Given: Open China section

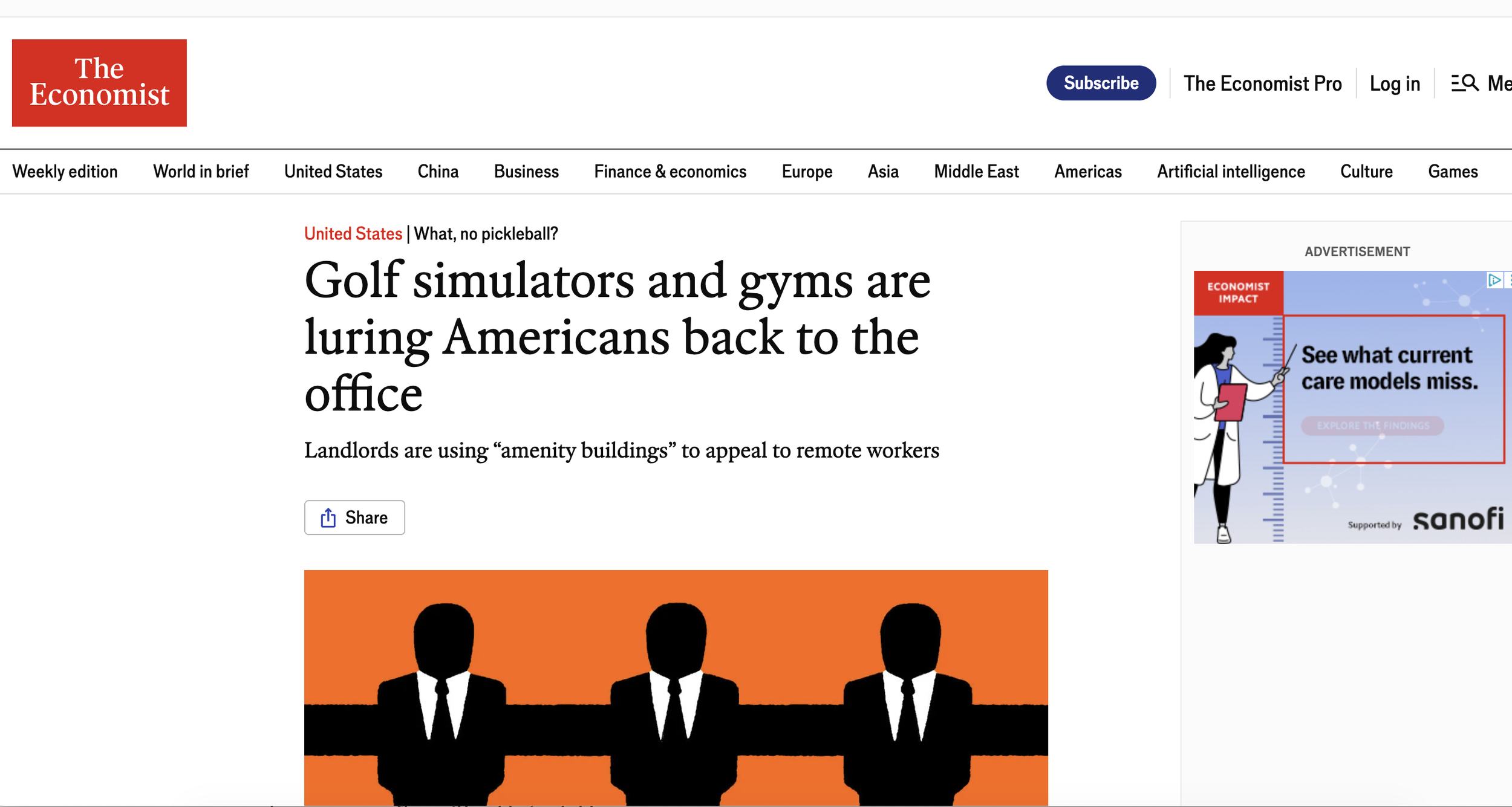Looking at the screenshot, I should pos(438,172).
